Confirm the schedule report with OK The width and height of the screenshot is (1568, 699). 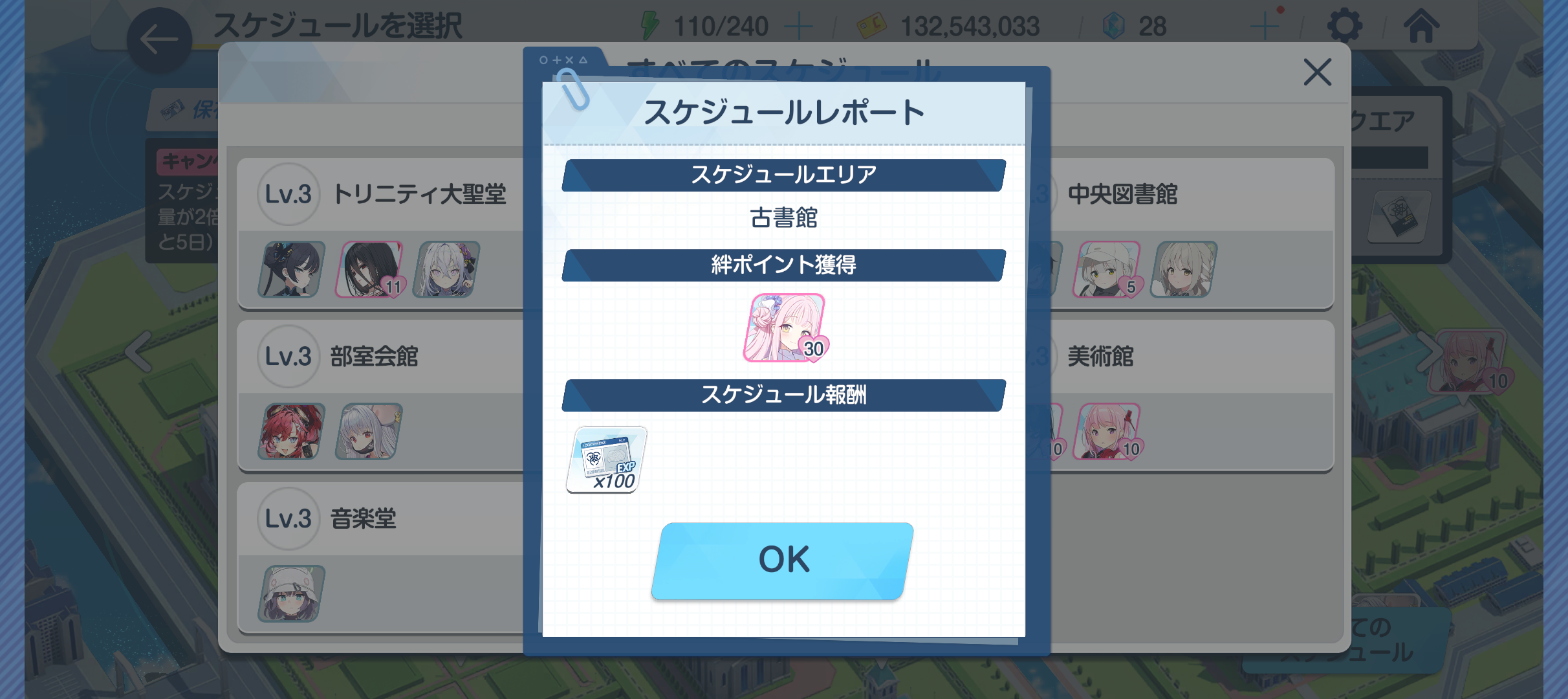point(783,560)
